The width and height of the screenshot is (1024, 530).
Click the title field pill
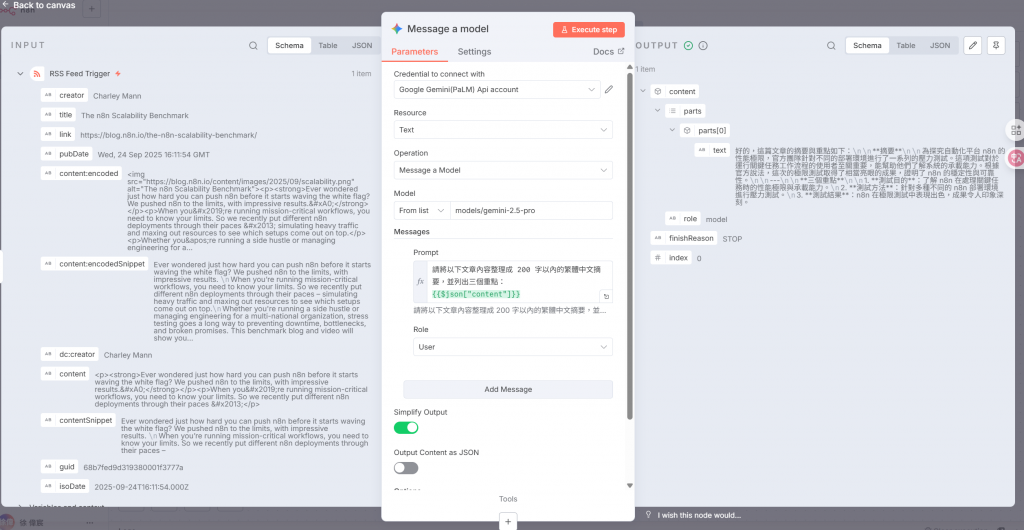point(57,115)
